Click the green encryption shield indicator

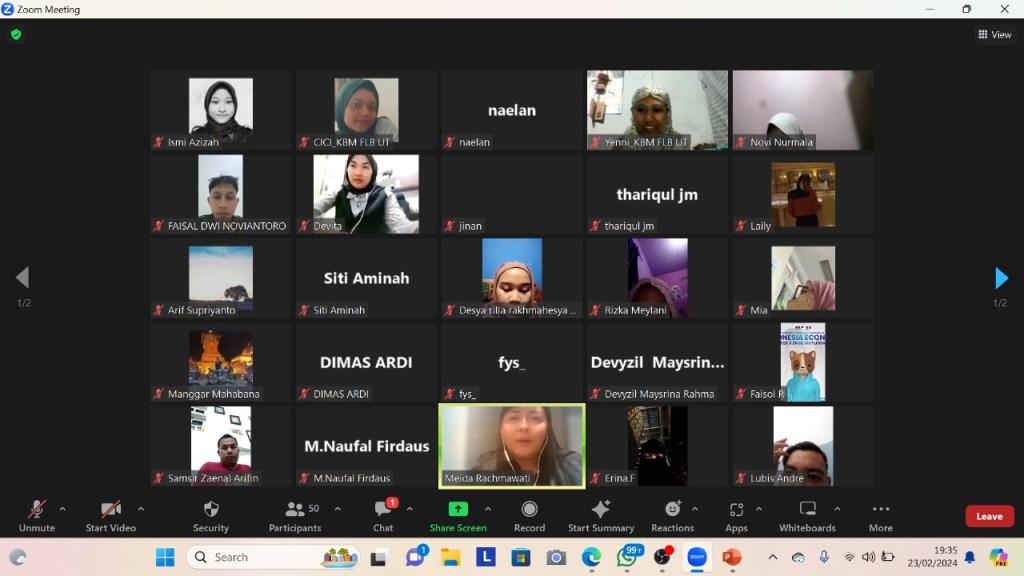tap(16, 34)
